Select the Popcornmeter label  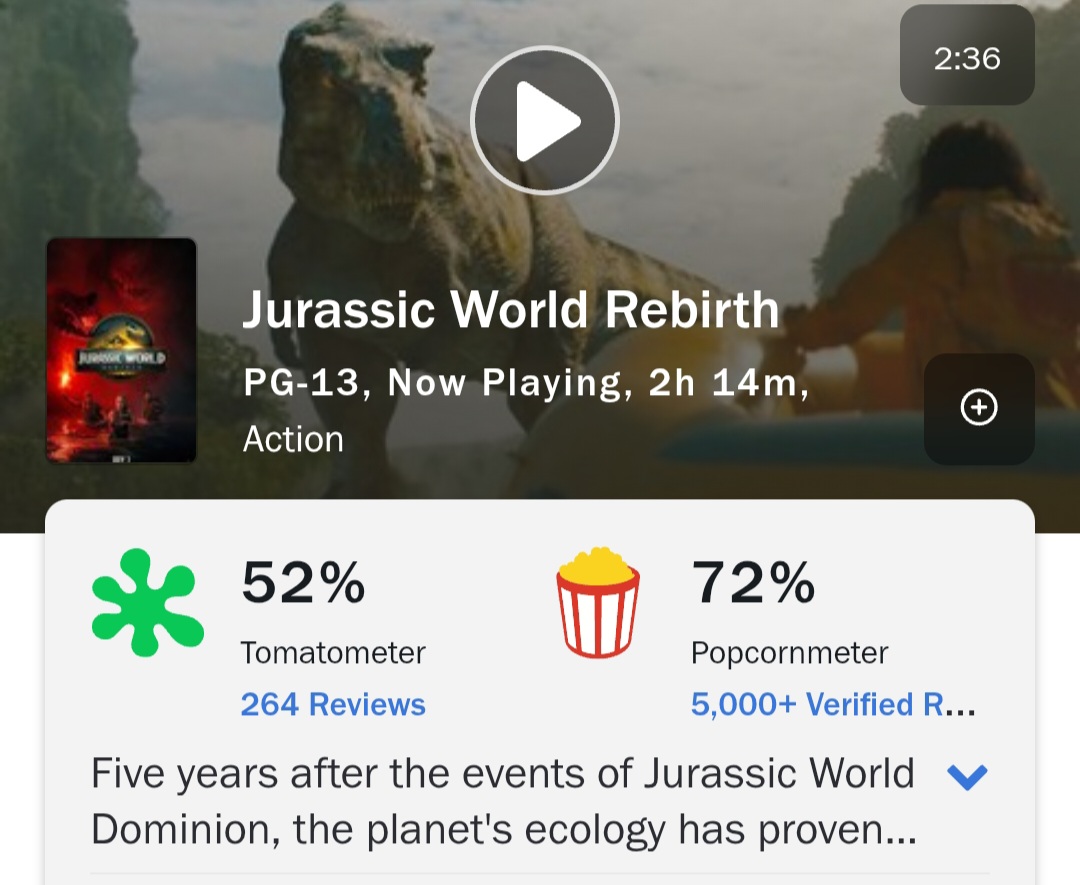(789, 653)
